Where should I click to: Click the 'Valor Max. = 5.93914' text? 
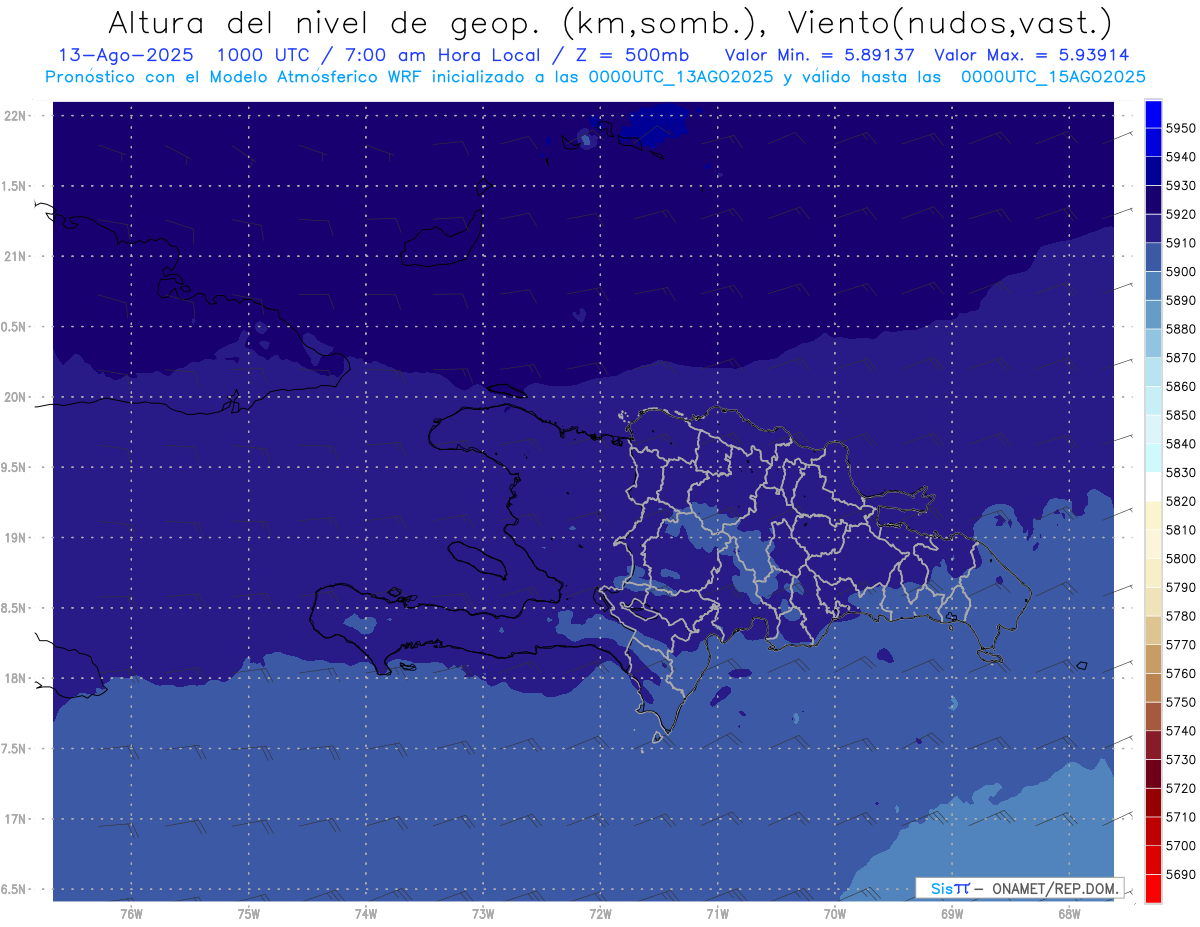[1031, 55]
